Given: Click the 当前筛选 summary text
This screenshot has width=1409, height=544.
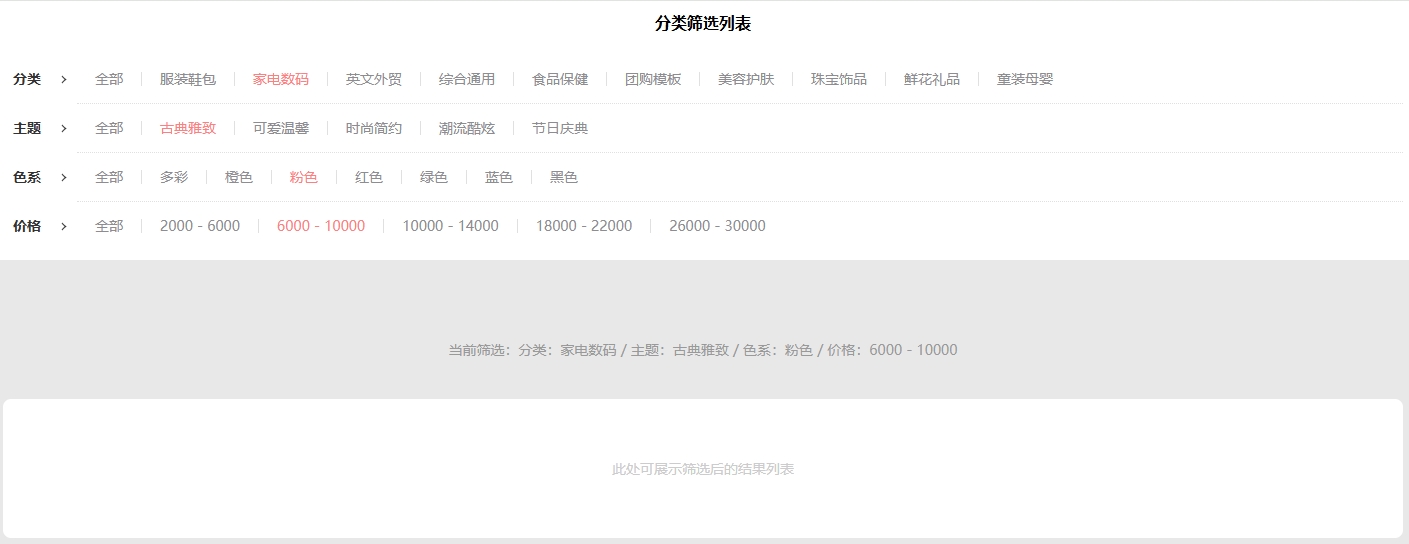Looking at the screenshot, I should 703,350.
